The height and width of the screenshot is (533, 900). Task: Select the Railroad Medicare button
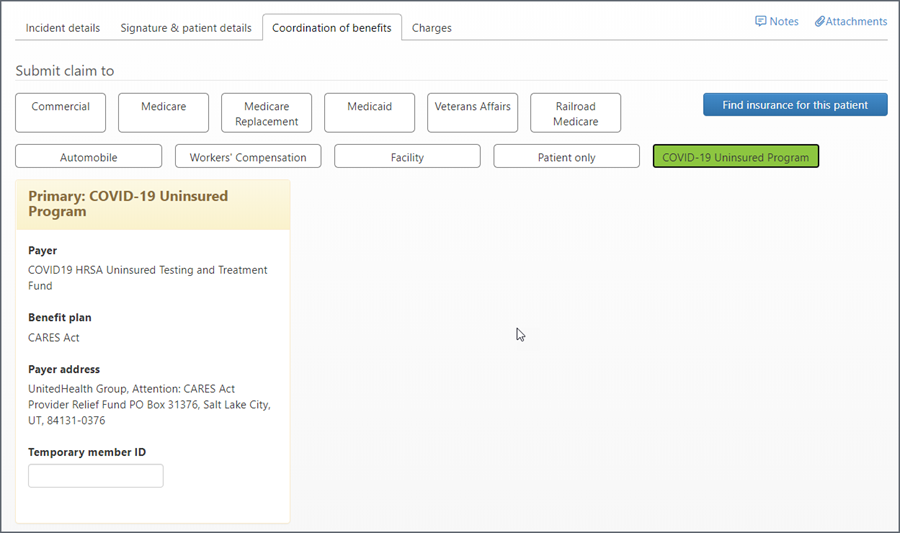(575, 113)
